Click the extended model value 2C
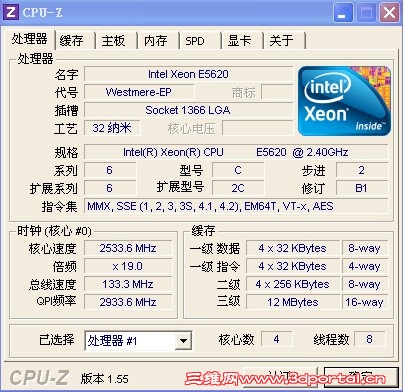 [238, 188]
